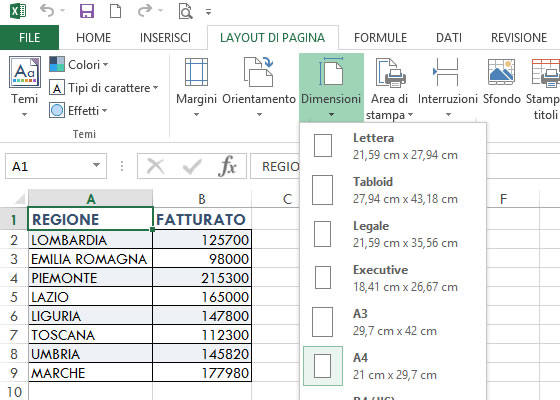Select the cell containing 215300

point(202,278)
